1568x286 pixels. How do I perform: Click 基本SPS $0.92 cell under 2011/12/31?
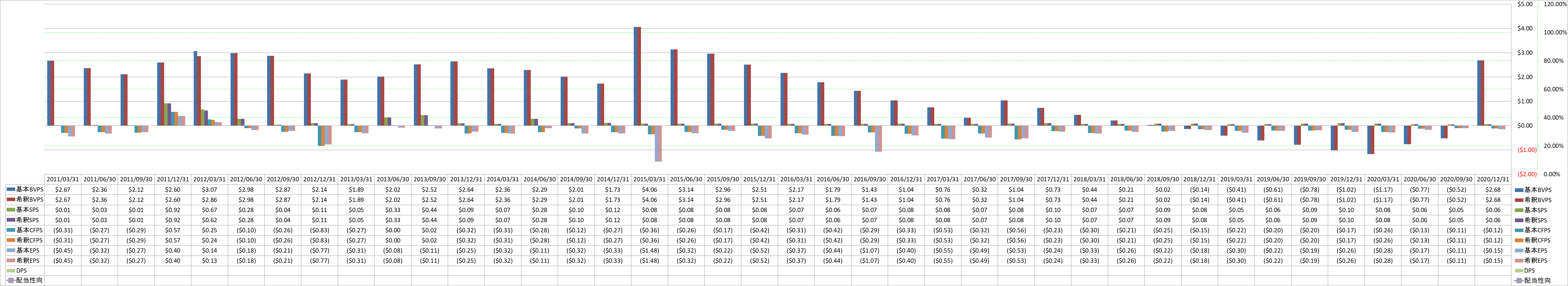[173, 210]
